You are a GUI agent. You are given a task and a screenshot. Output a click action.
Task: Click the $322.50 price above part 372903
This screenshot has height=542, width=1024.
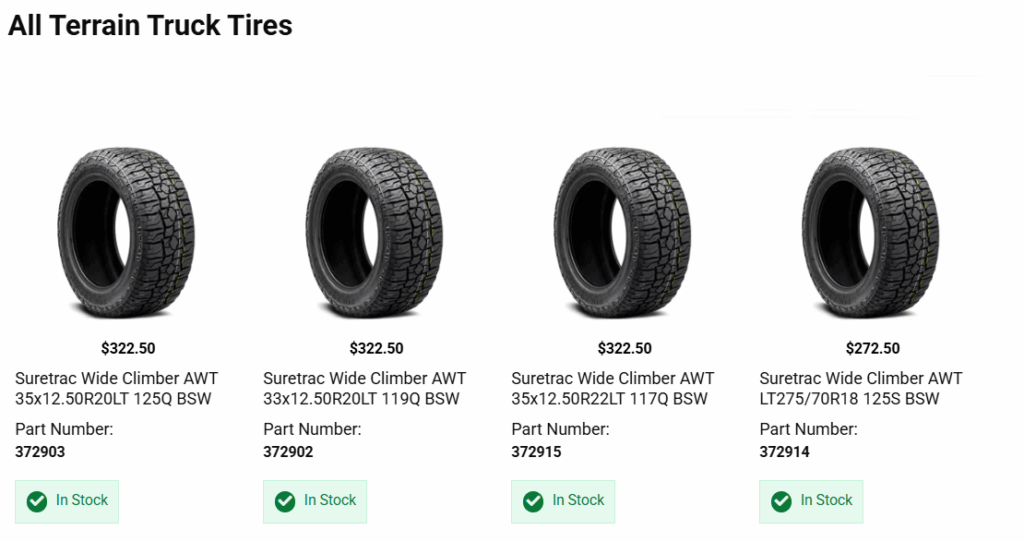pyautogui.click(x=128, y=349)
